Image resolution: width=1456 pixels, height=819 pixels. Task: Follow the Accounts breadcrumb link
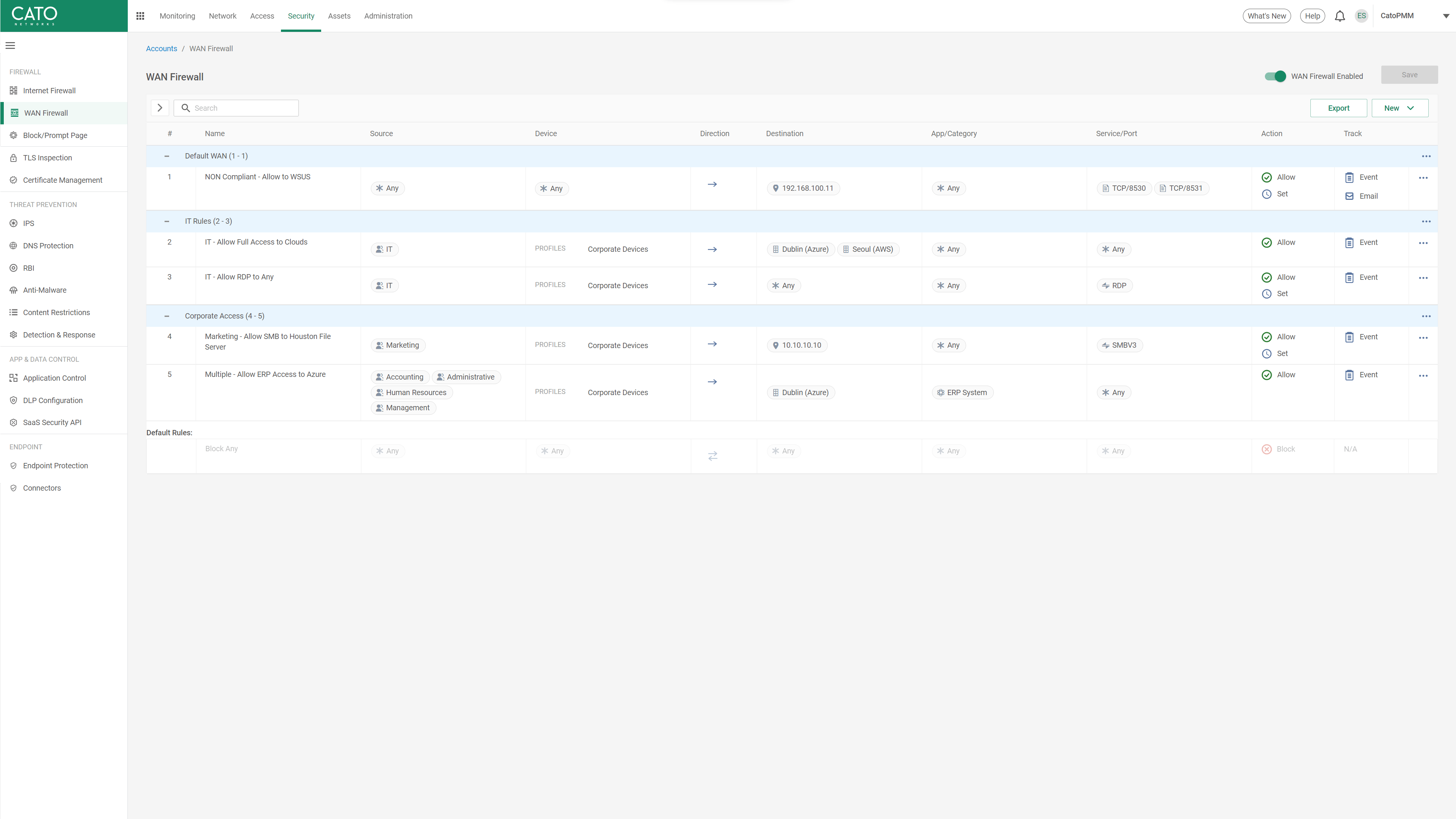tap(161, 49)
